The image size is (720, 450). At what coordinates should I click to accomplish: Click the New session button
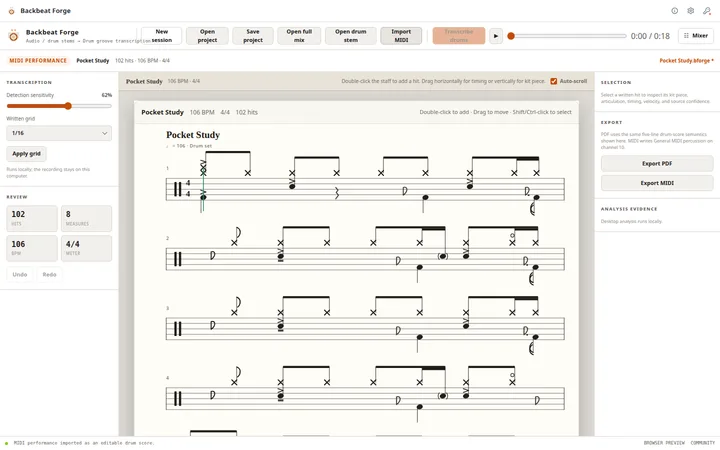(x=162, y=36)
